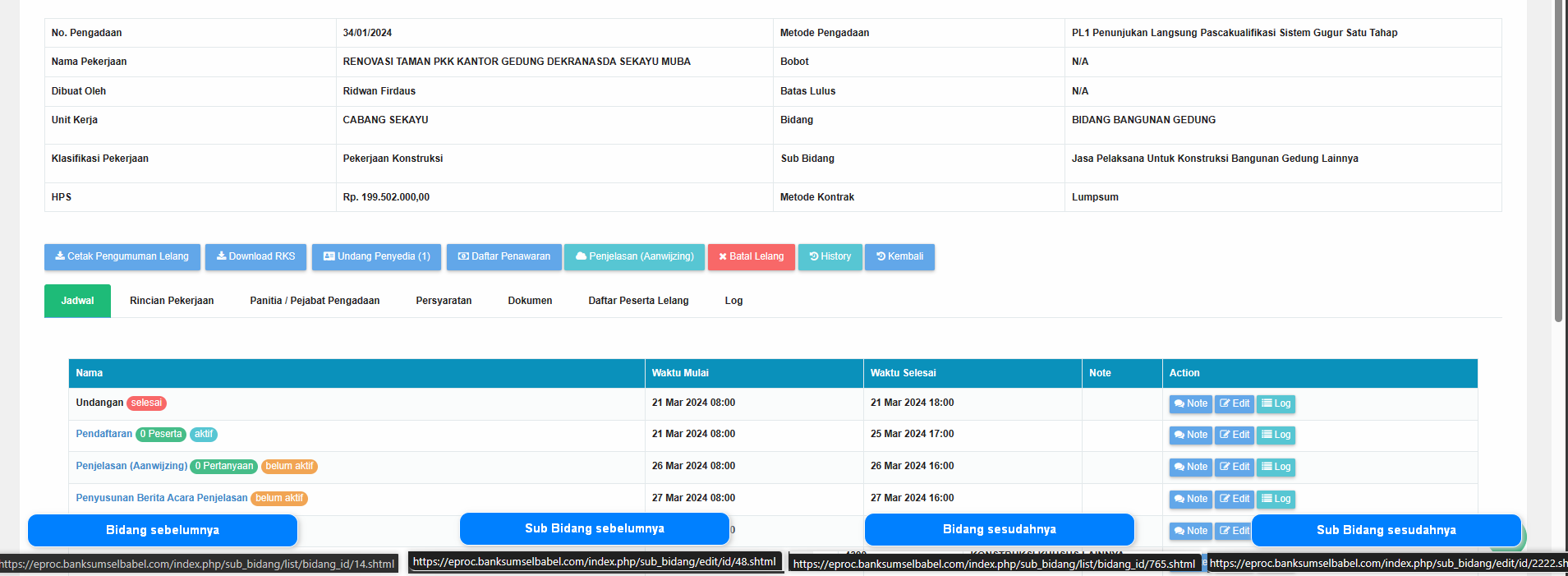Click the page vertical scrollbar

tap(1558, 164)
